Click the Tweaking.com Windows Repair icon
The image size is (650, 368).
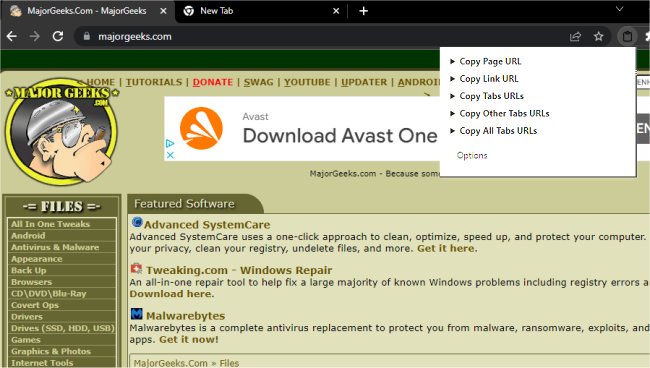point(136,269)
